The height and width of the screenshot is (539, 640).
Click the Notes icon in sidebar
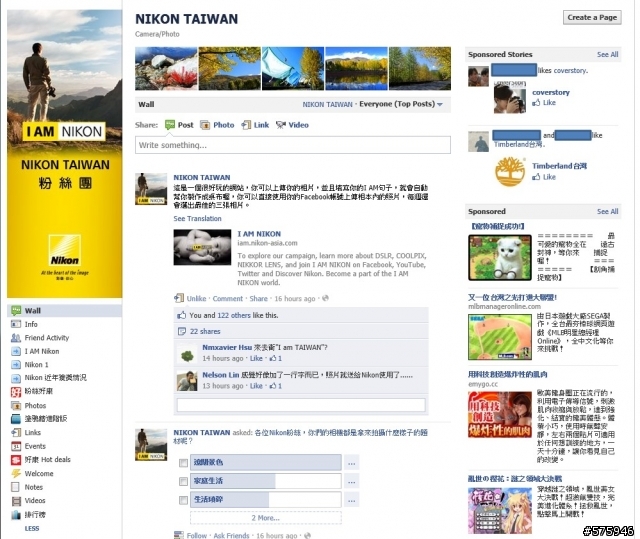coord(16,487)
